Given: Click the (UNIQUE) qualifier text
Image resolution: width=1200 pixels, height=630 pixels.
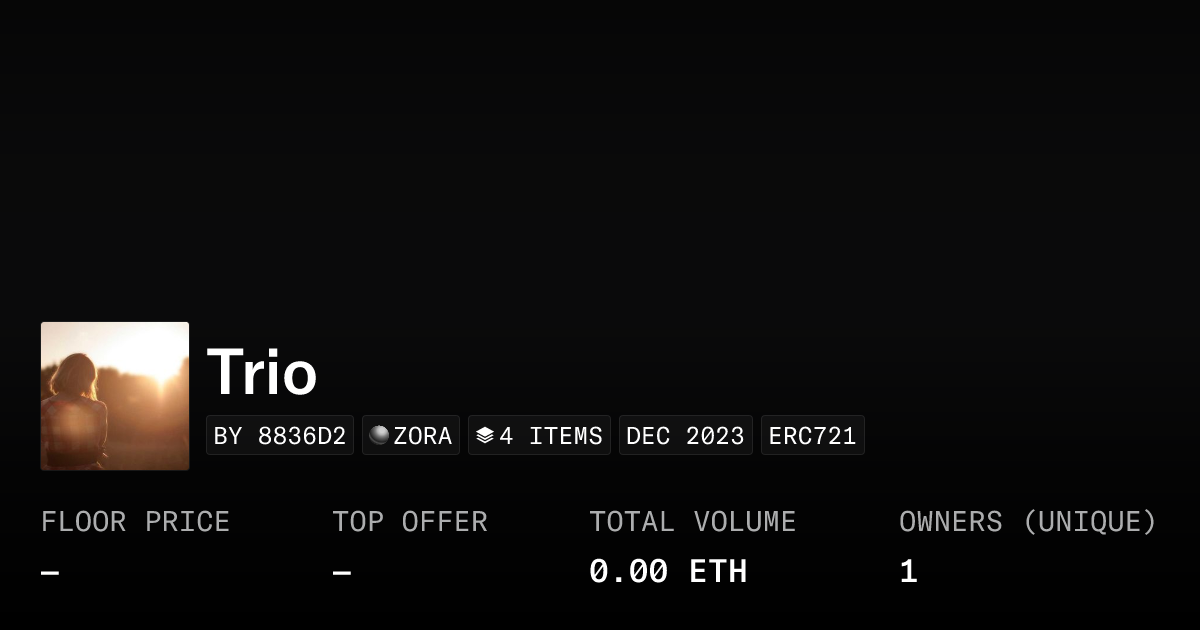Looking at the screenshot, I should pyautogui.click(x=1090, y=522).
